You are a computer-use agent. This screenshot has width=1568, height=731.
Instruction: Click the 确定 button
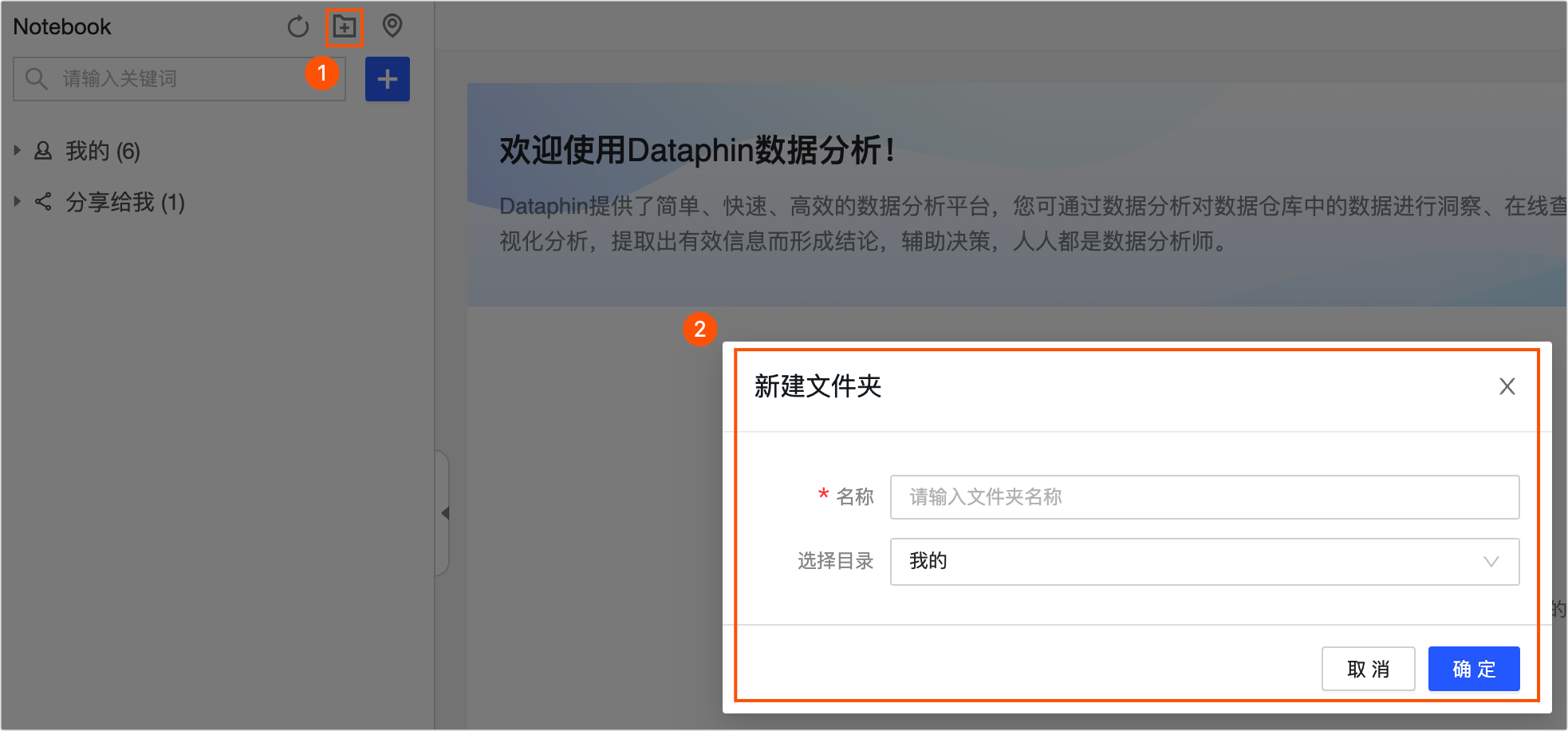pyautogui.click(x=1474, y=669)
